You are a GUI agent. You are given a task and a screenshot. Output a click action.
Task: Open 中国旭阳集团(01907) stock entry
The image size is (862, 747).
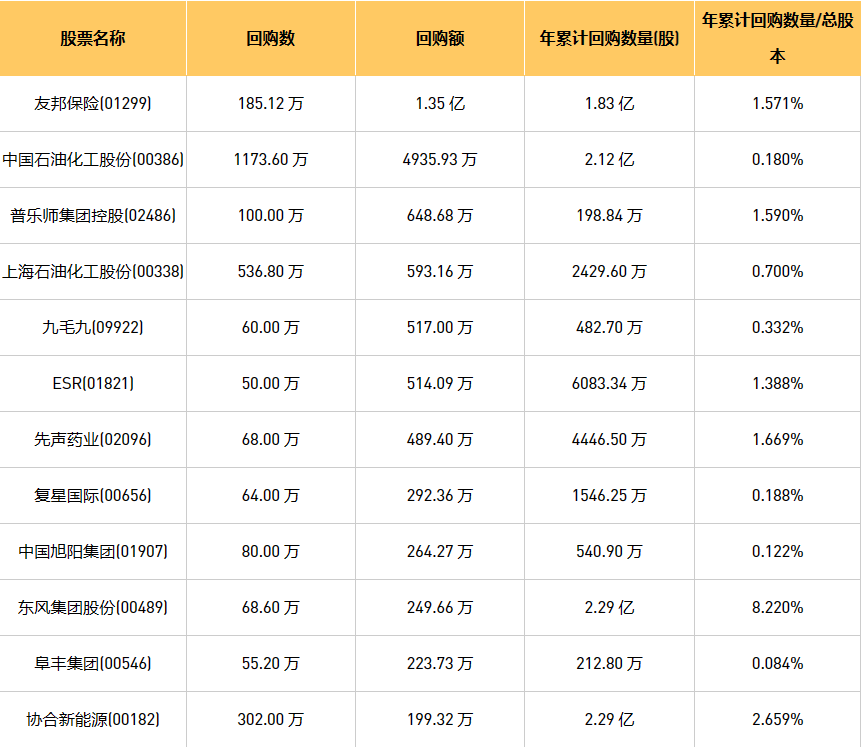pyautogui.click(x=93, y=551)
